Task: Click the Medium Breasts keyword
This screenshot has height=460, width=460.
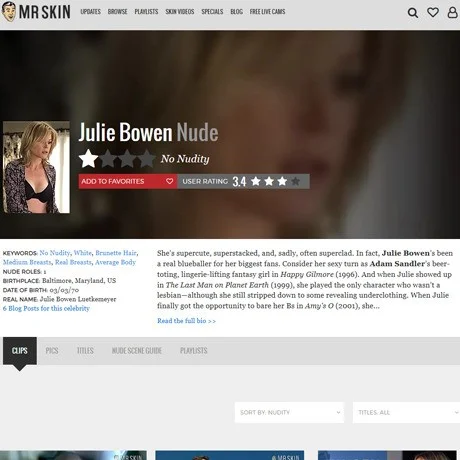Action: point(27,262)
